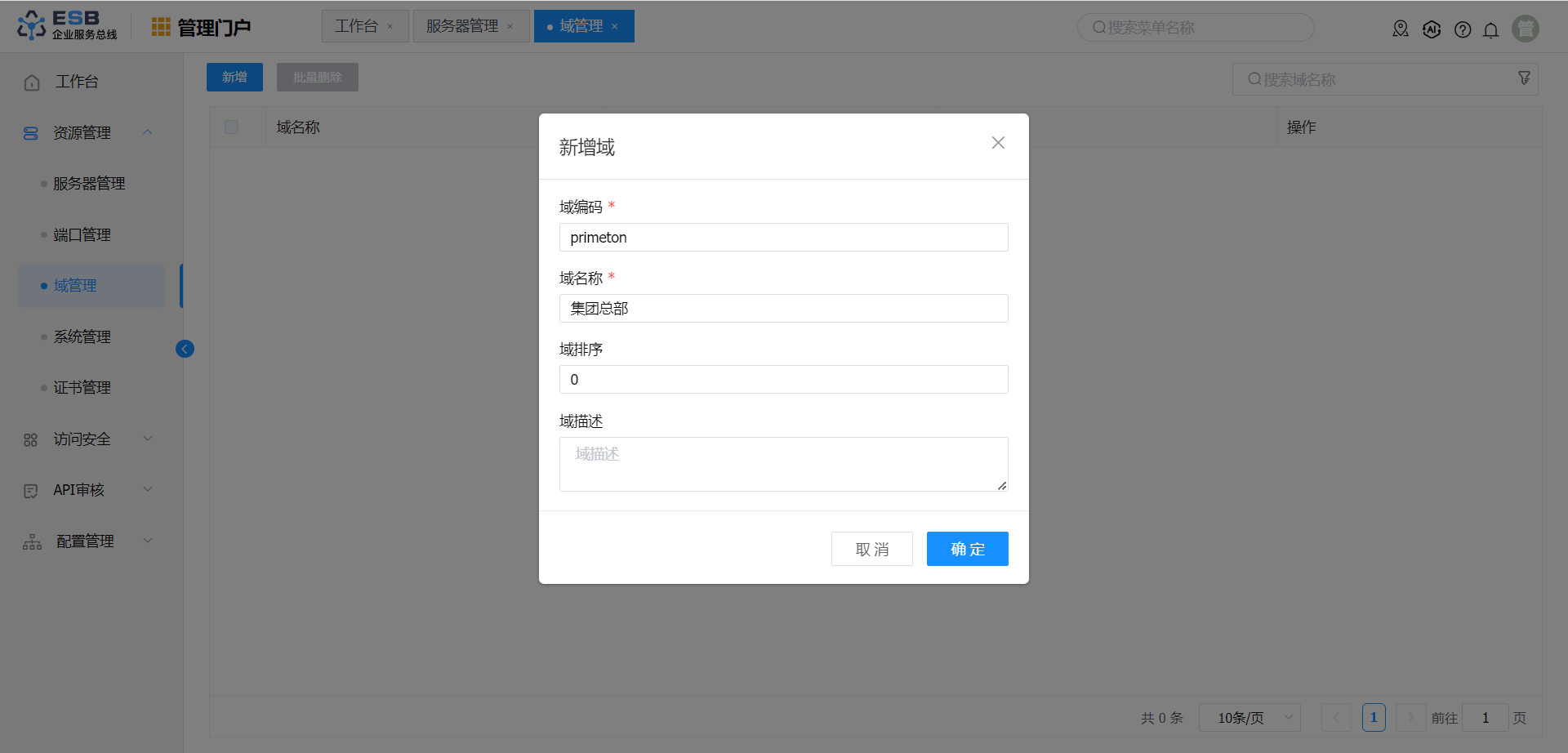The height and width of the screenshot is (753, 1568).
Task: Open the 10条/页 page size dropdown
Action: pos(1249,718)
